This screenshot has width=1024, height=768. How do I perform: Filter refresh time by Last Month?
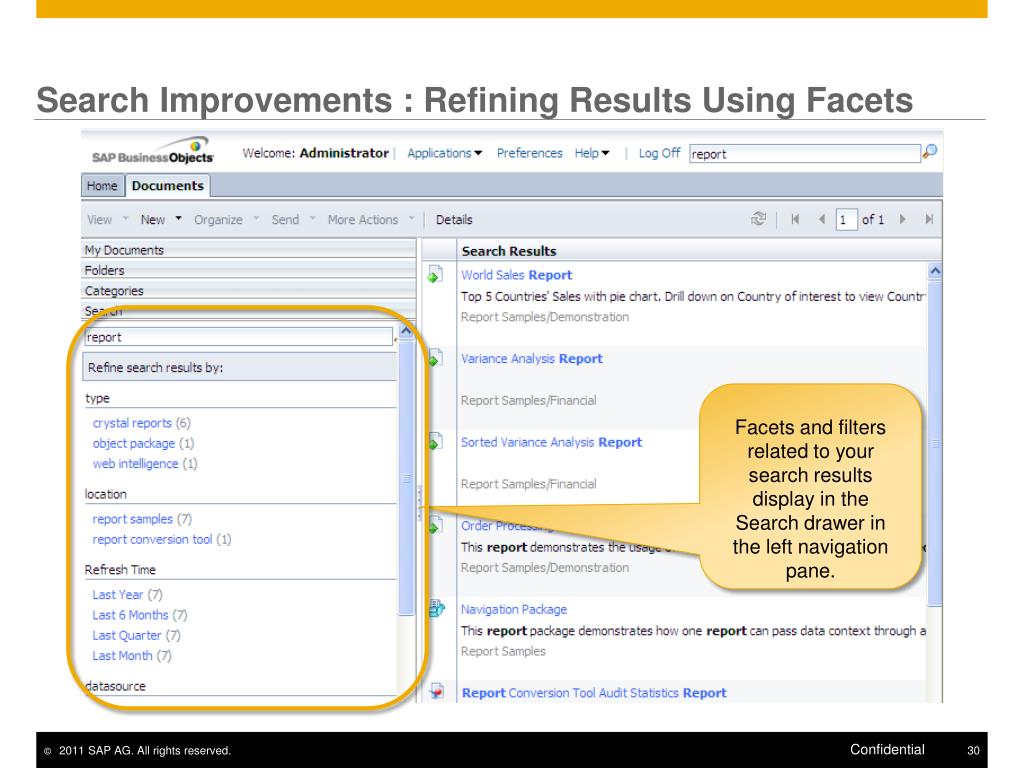[x=122, y=655]
